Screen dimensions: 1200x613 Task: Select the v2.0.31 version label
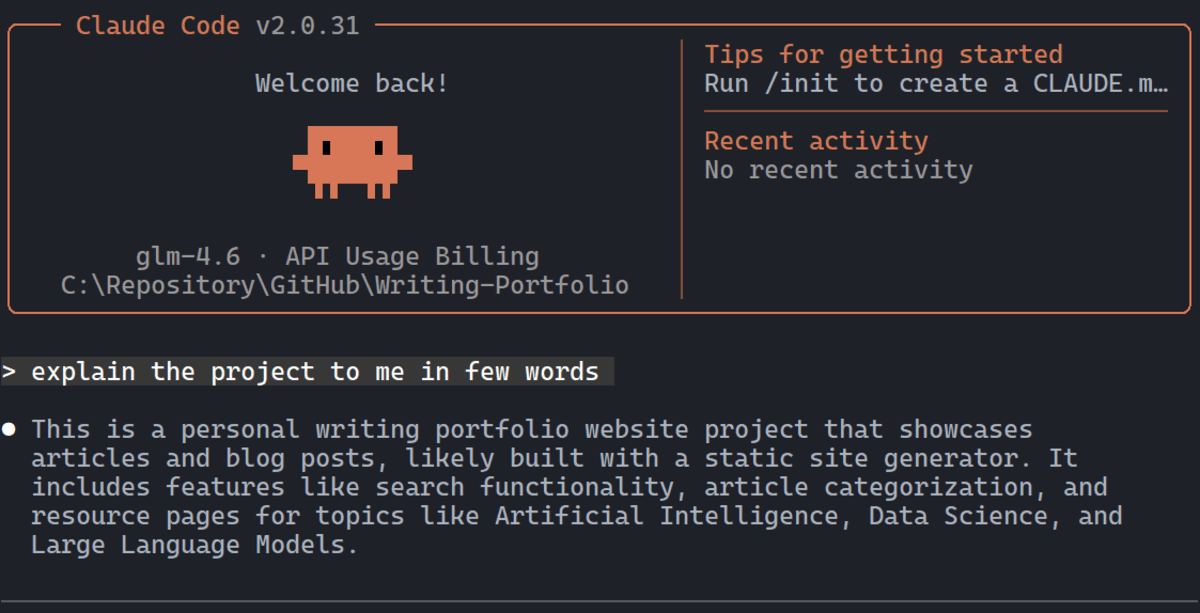coord(307,26)
